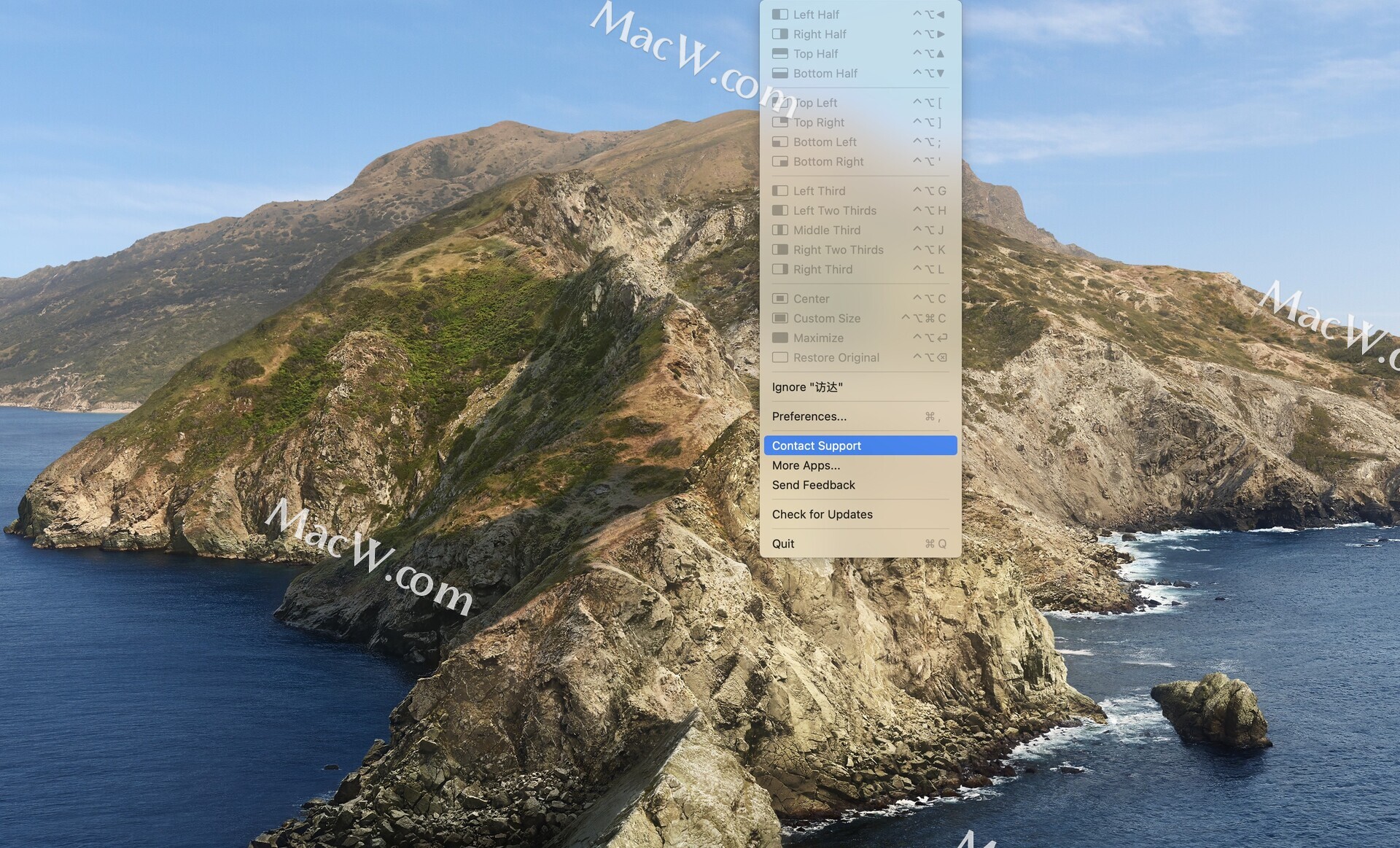Click the Top Half layout icon

779,54
